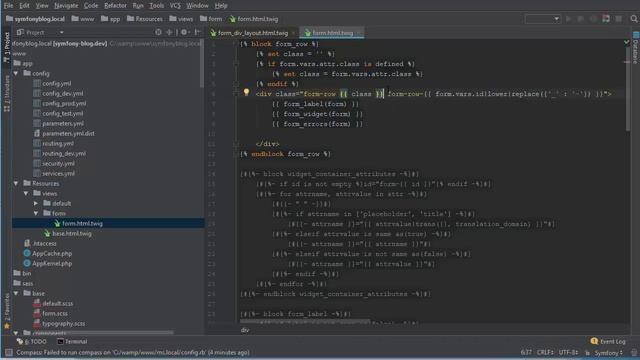Image resolution: width=640 pixels, height=360 pixels.
Task: Click the Collapse All icon in Project panel
Action: coord(169,32)
